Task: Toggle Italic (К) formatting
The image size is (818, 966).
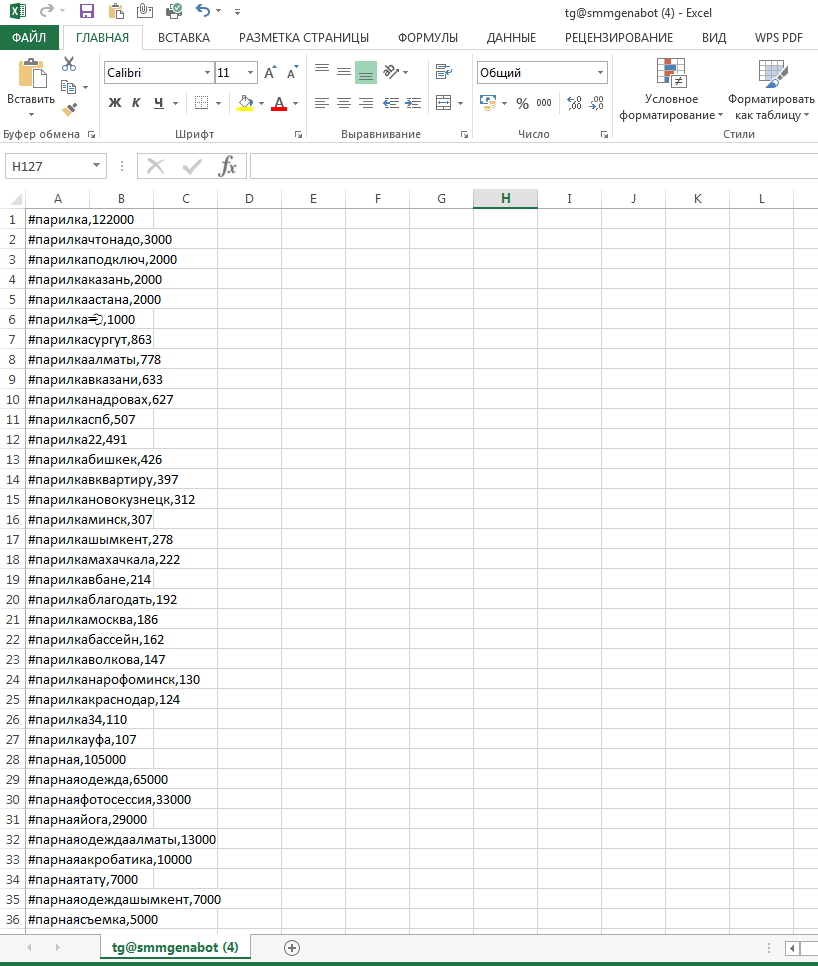Action: [136, 103]
